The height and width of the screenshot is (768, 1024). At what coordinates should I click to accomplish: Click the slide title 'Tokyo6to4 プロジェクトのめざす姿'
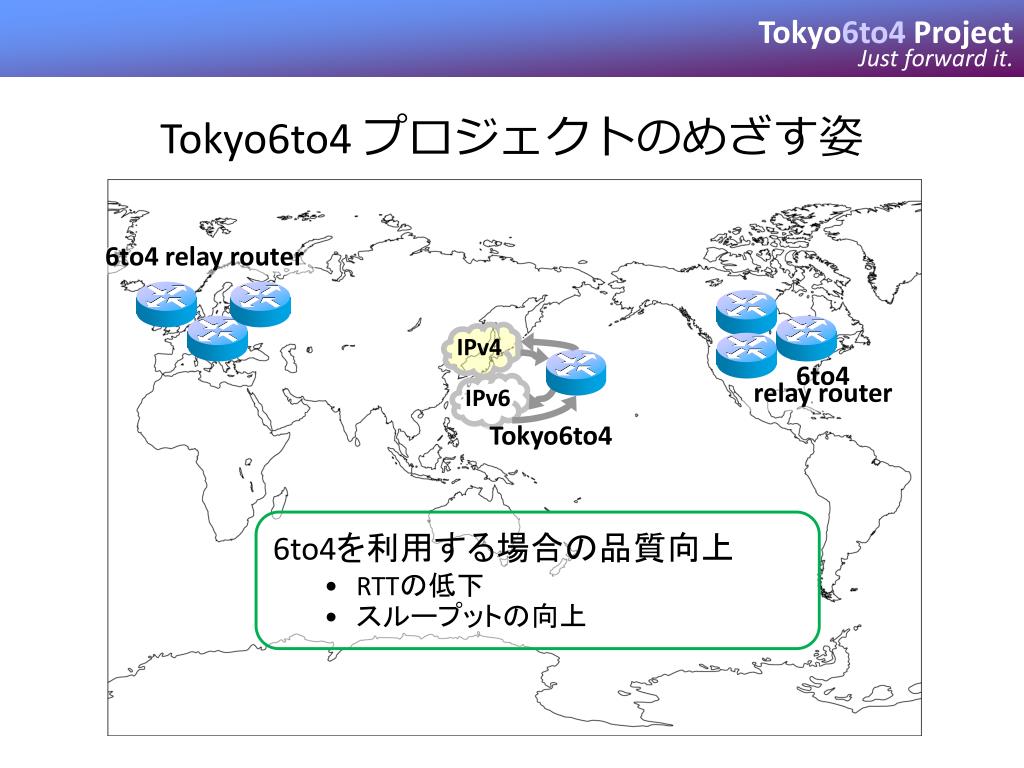(511, 136)
